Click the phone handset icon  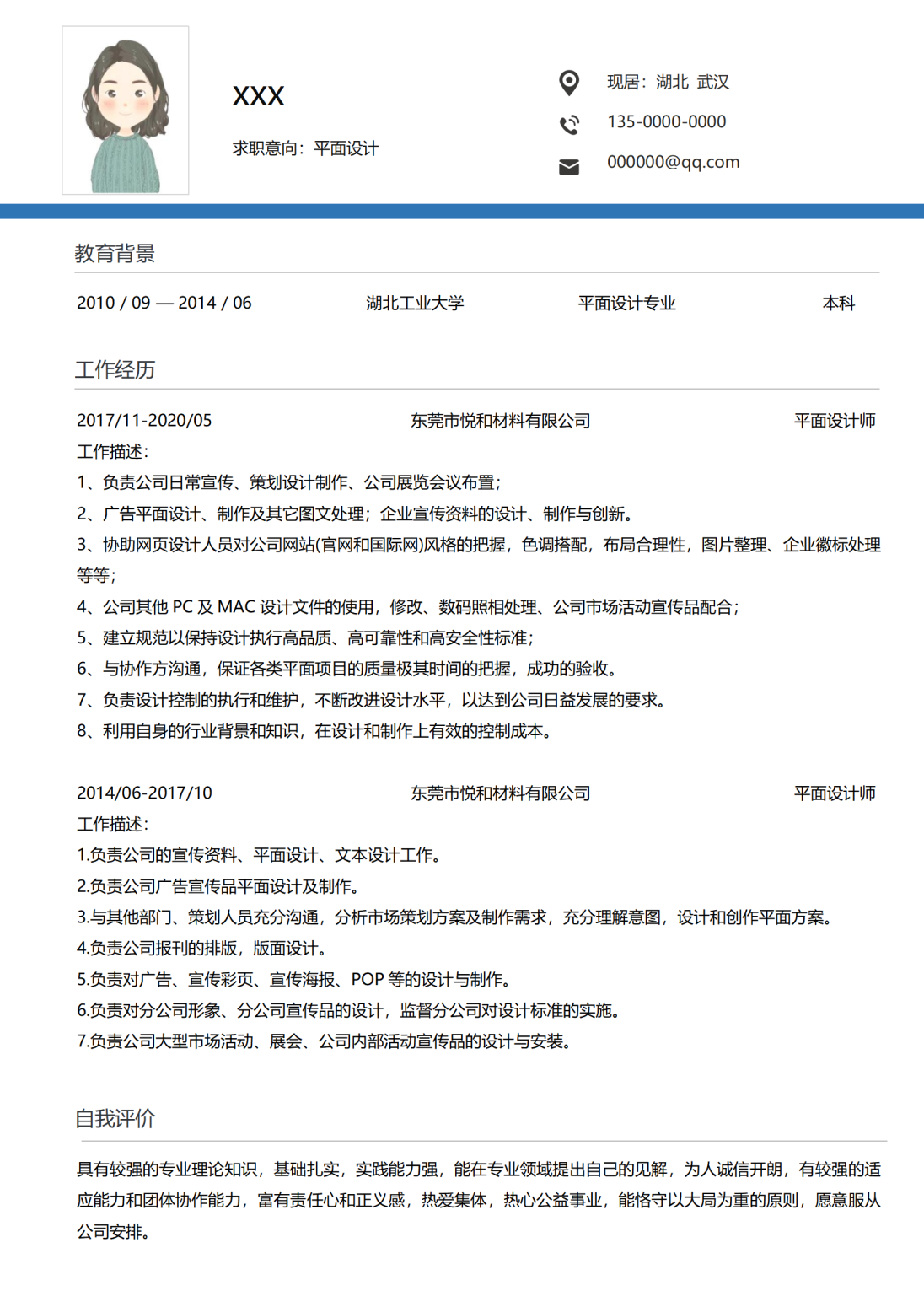click(569, 124)
